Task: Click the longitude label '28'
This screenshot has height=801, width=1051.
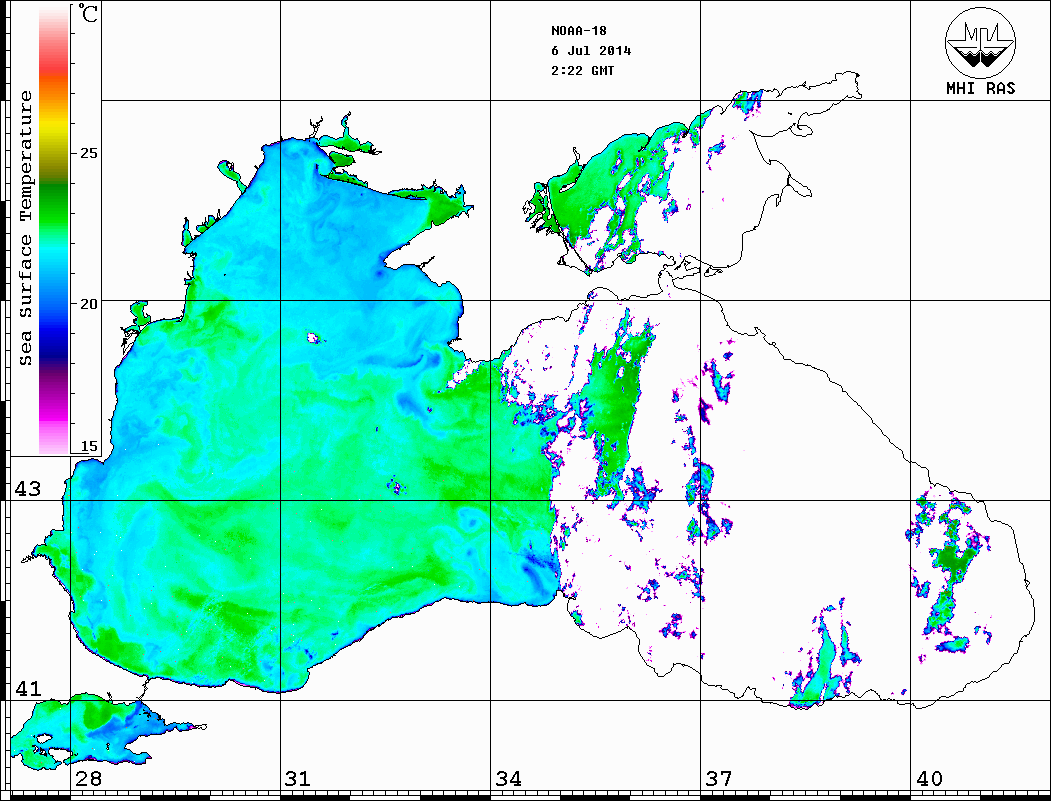Action: pos(88,778)
